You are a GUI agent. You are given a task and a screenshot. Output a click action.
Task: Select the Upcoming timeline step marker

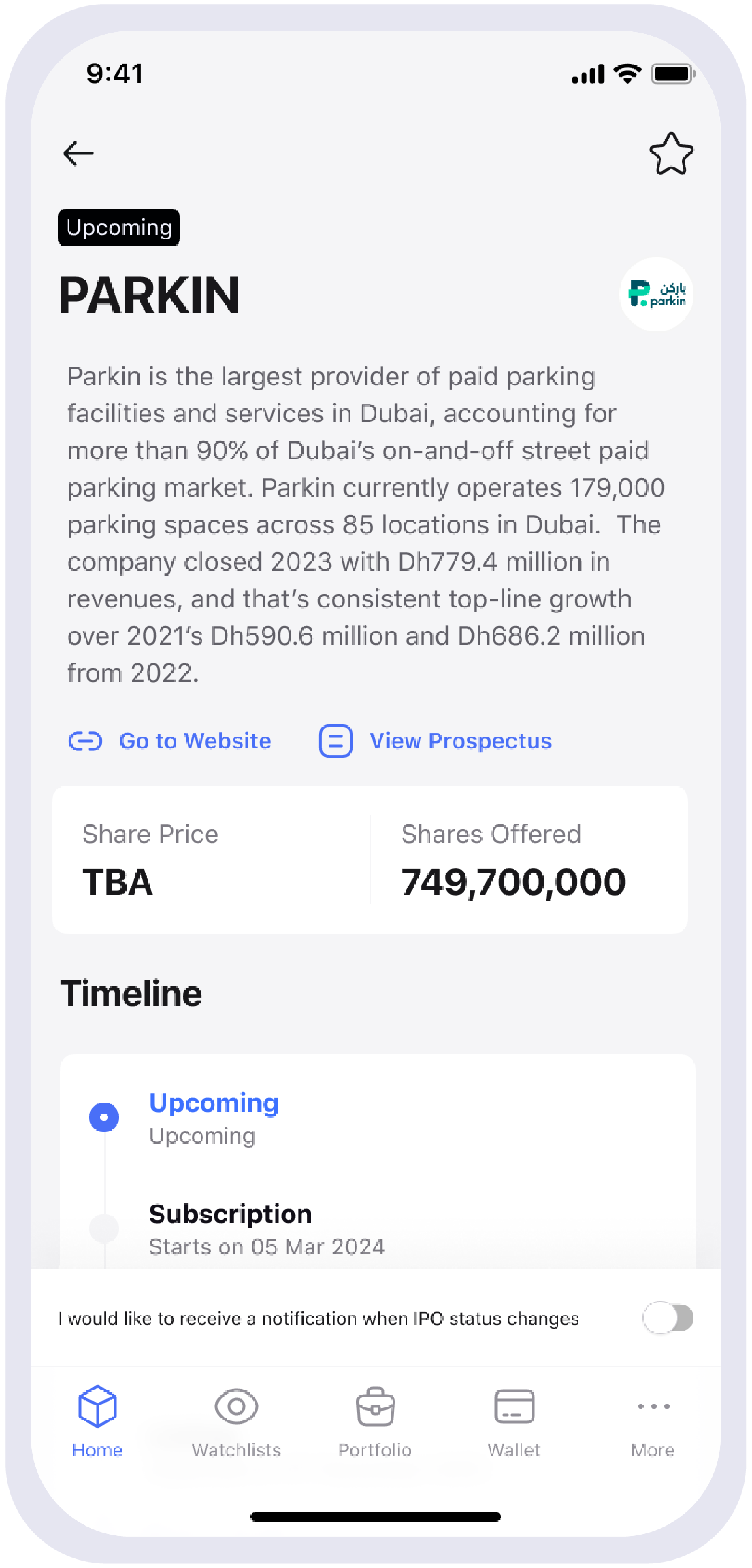(104, 1117)
